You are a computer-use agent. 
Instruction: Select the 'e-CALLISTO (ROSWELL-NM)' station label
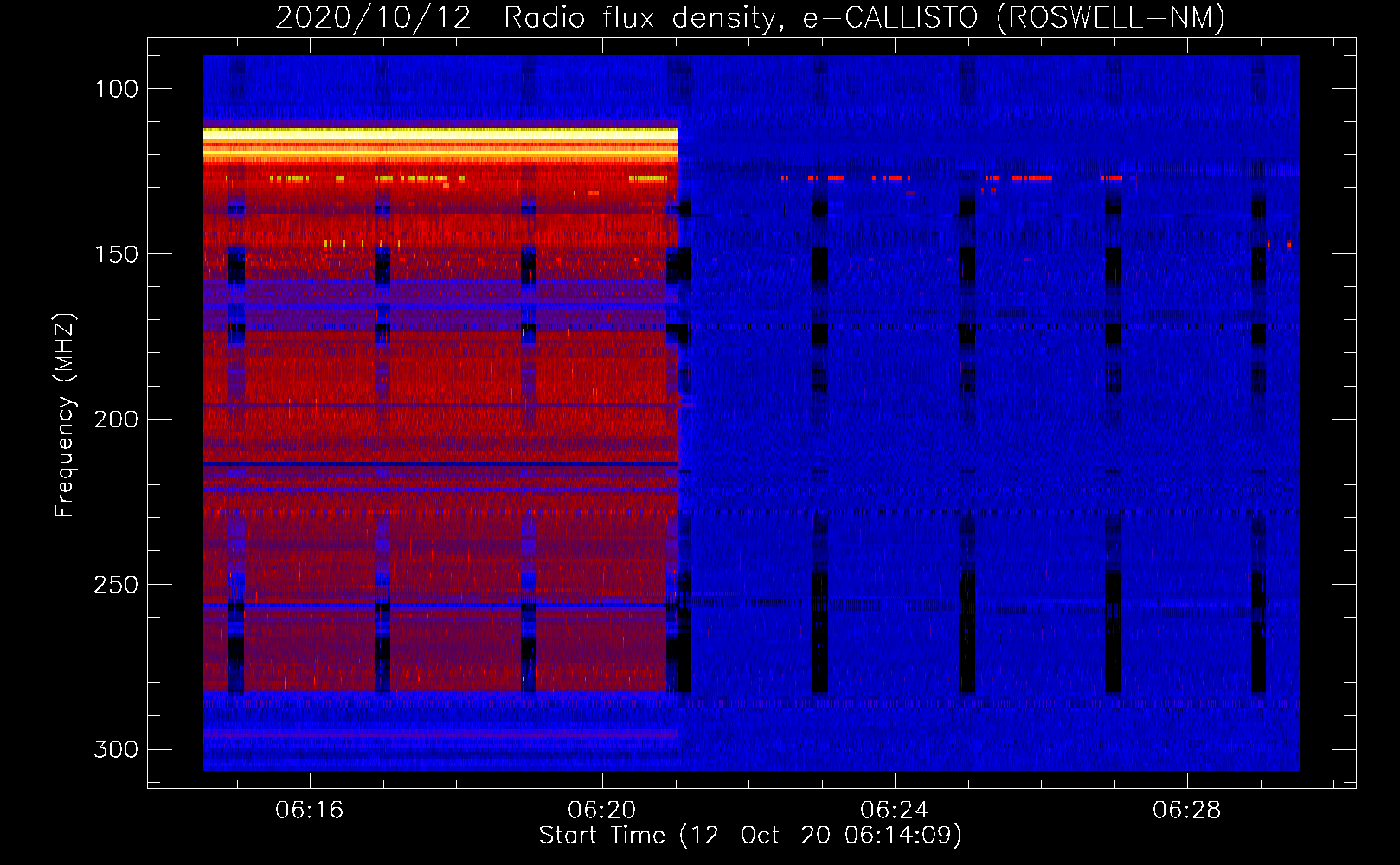pos(1014,17)
